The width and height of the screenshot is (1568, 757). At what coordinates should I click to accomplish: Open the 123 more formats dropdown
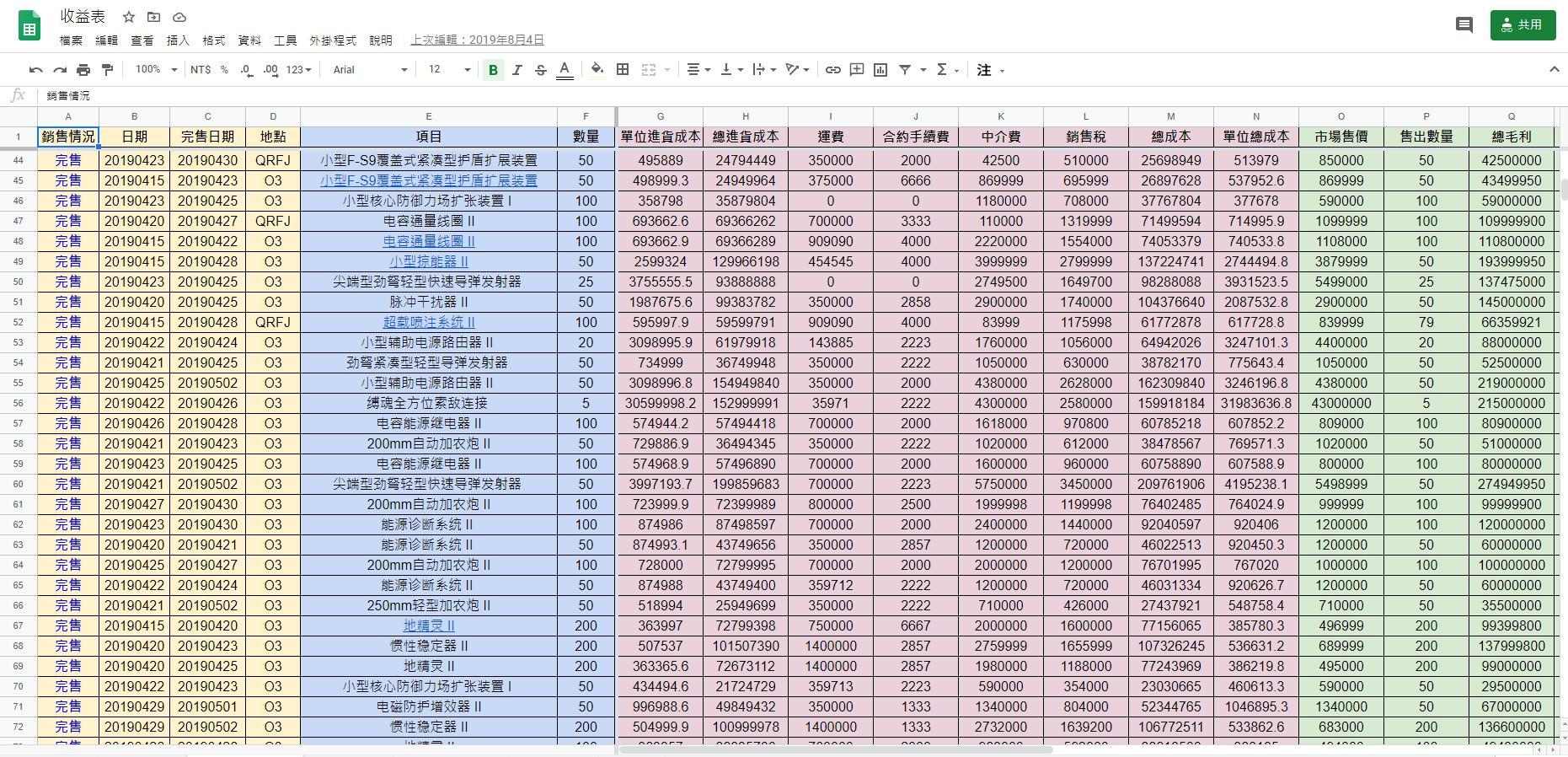[x=298, y=70]
